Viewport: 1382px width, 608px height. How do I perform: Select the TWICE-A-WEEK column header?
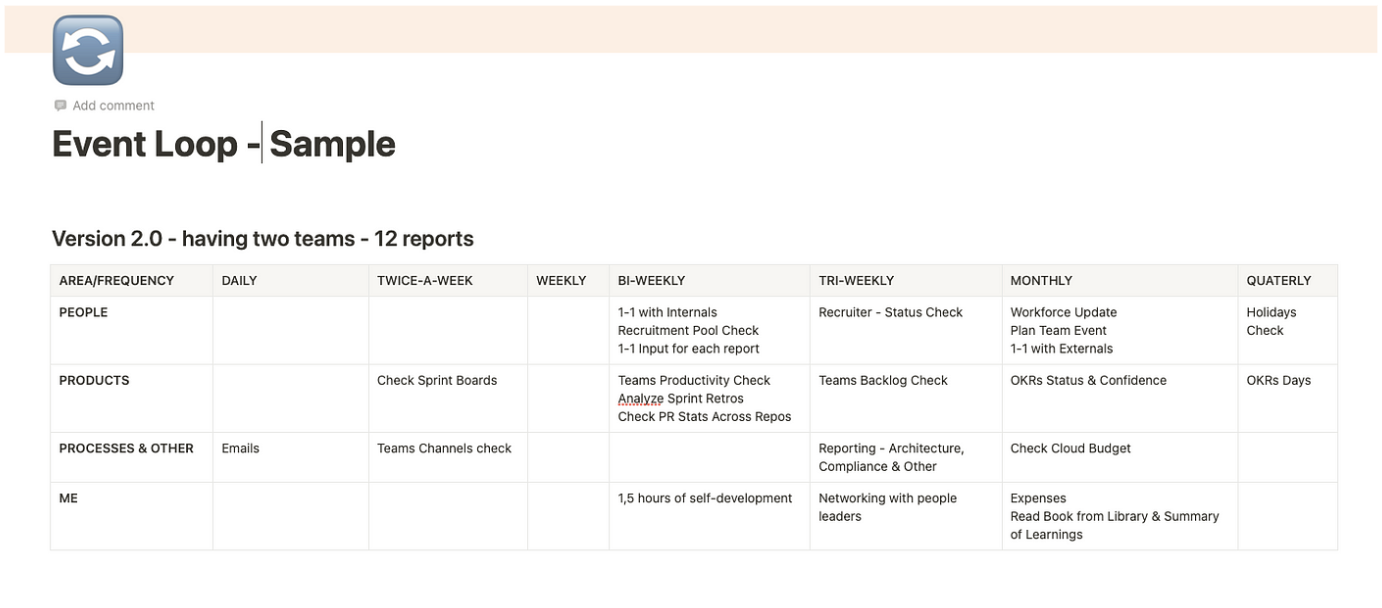click(x=424, y=281)
